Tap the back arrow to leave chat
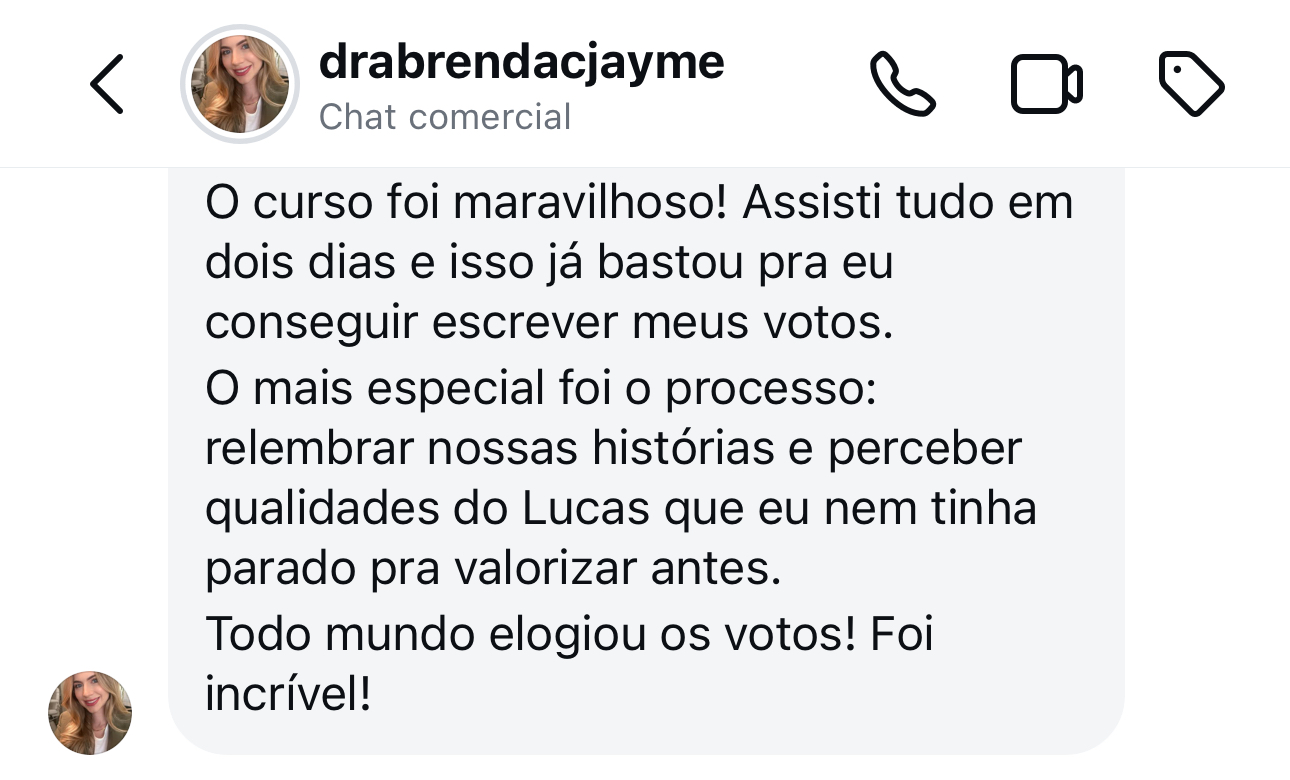Image resolution: width=1290 pixels, height=780 pixels. click(107, 85)
